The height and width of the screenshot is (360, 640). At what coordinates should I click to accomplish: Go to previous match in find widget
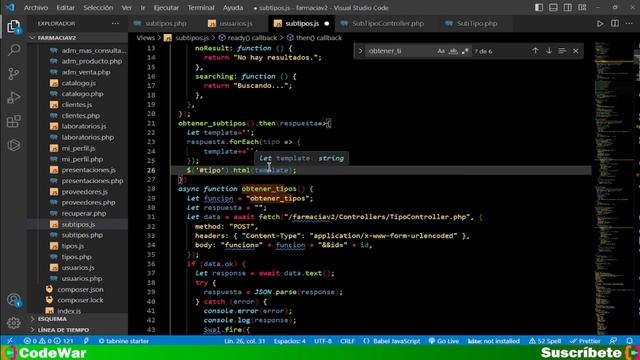[535, 51]
